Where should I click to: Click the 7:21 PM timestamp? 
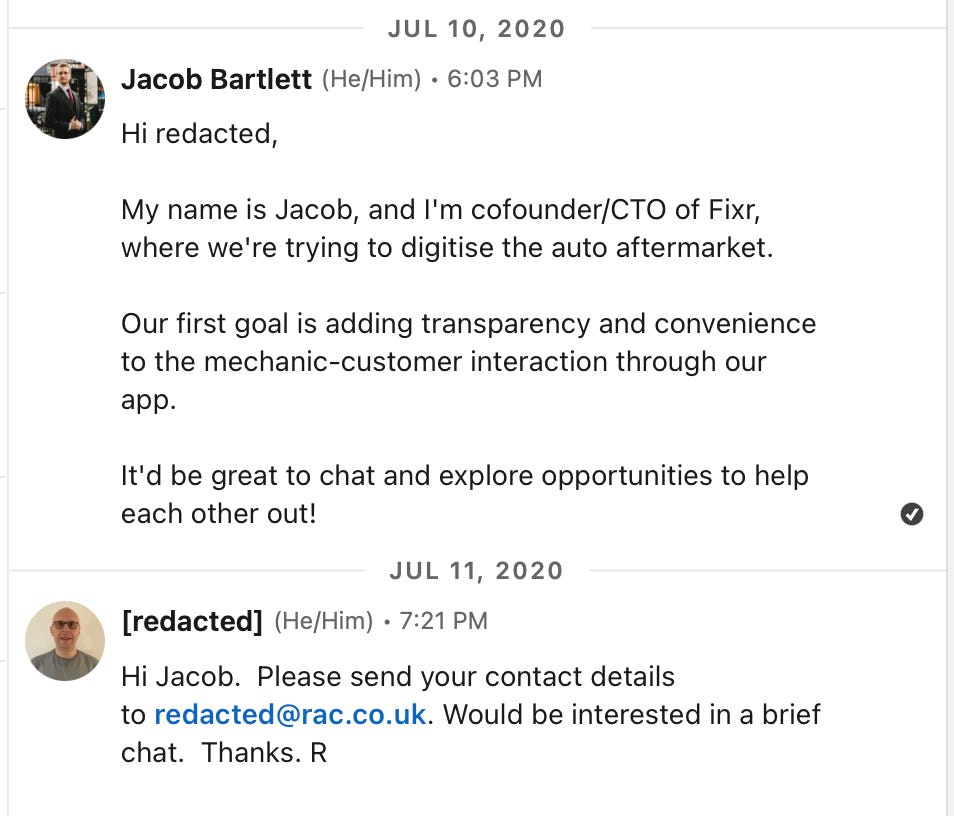(443, 621)
